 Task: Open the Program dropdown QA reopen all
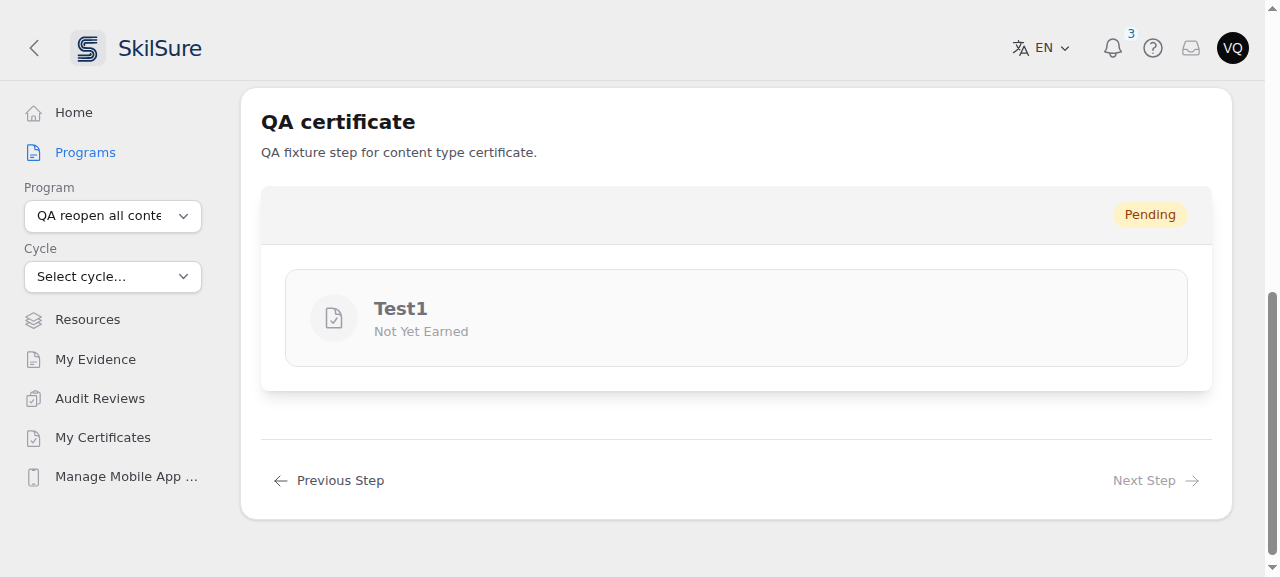[x=113, y=216]
